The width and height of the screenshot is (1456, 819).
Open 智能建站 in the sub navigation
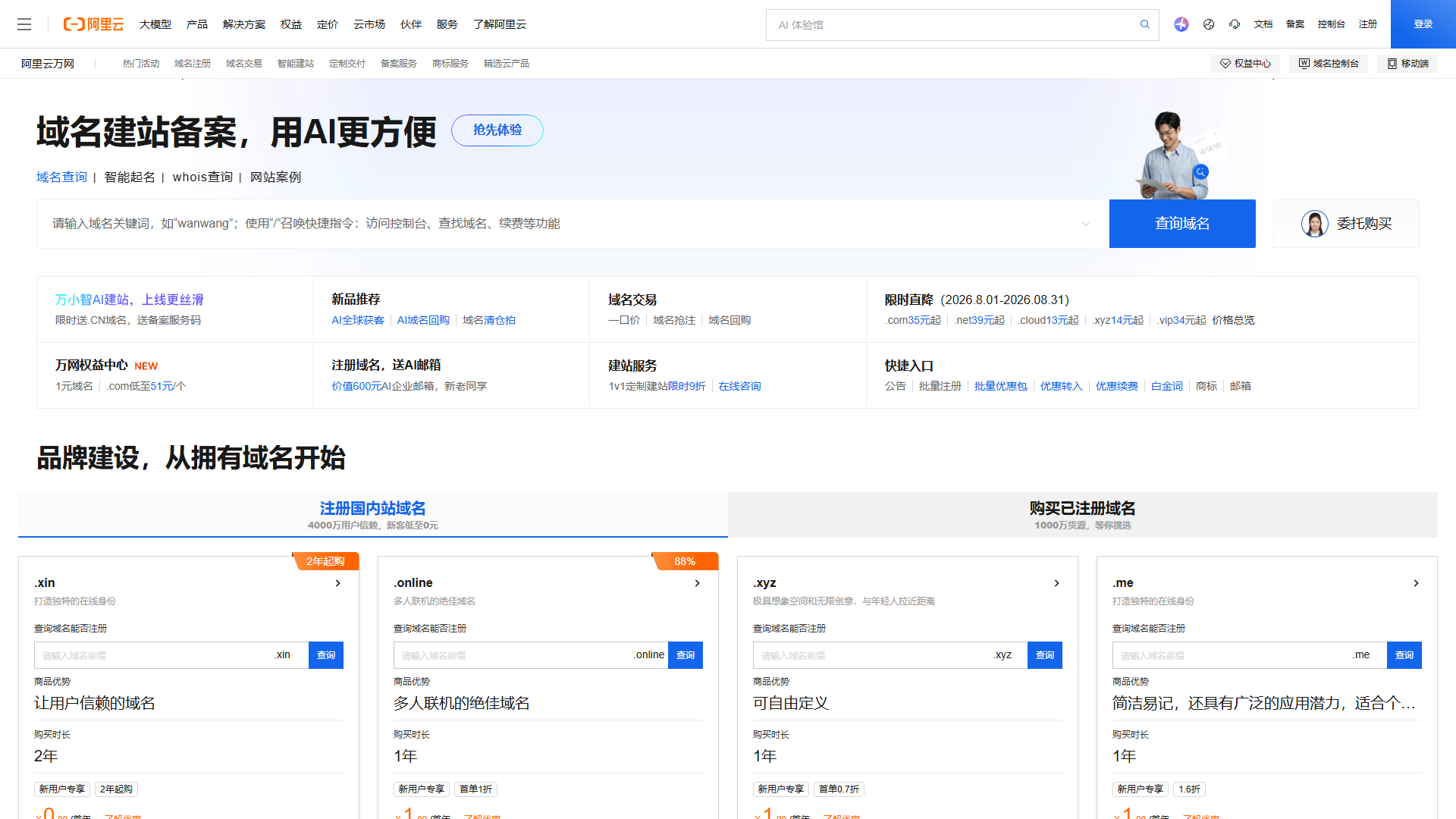(x=296, y=64)
